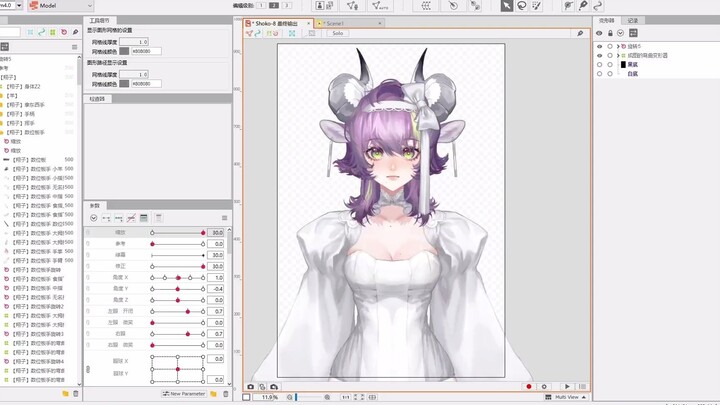Toggle all visibility via header eye icon
Image resolution: width=720 pixels, height=405 pixels.
pos(599,33)
